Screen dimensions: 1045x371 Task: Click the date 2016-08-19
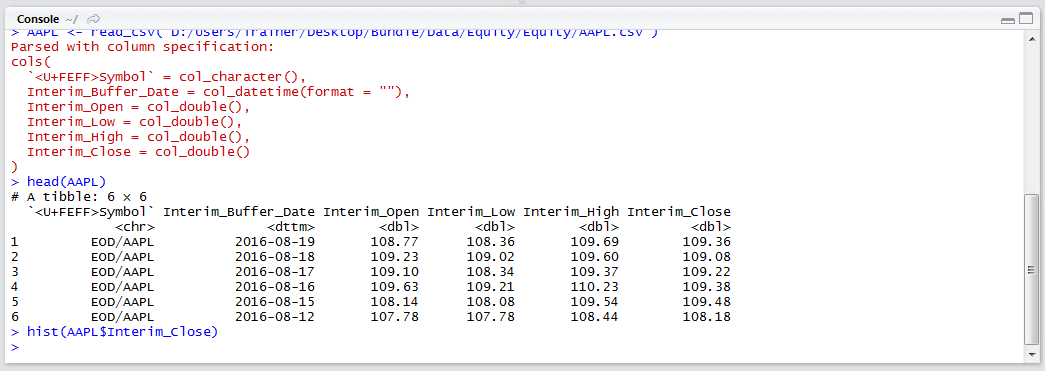coord(275,241)
